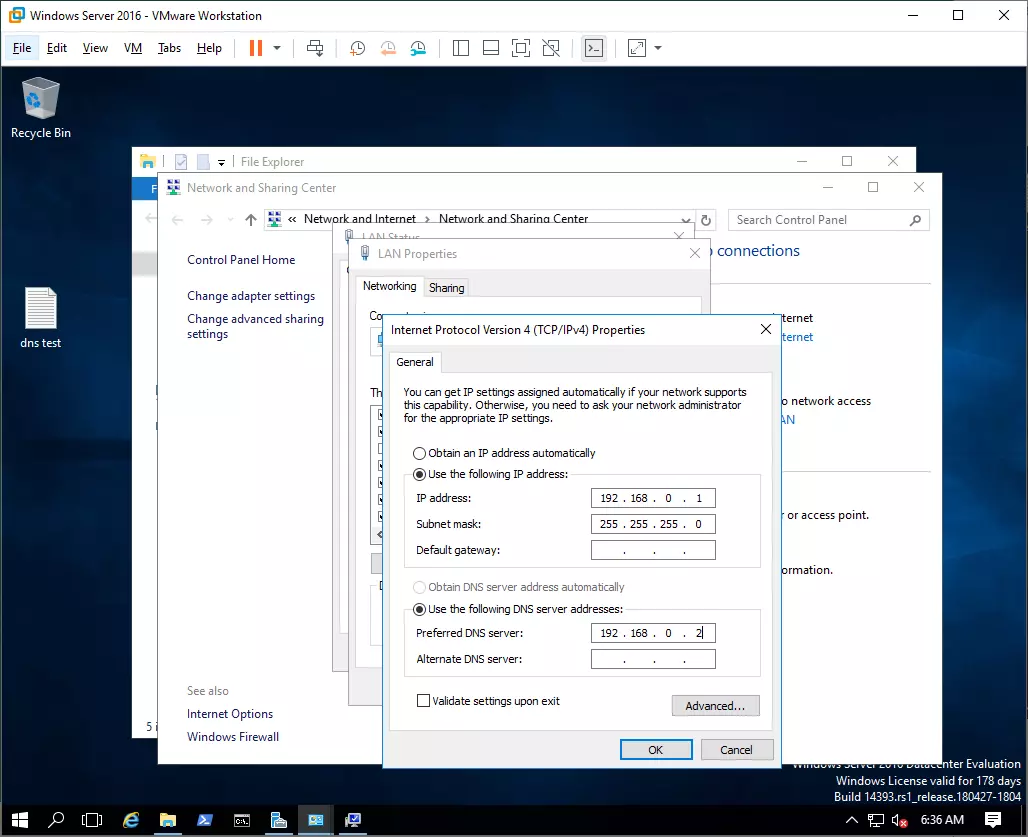This screenshot has height=837, width=1028.
Task: Pause the virtual machine from the VMware toolbar
Action: point(256,48)
